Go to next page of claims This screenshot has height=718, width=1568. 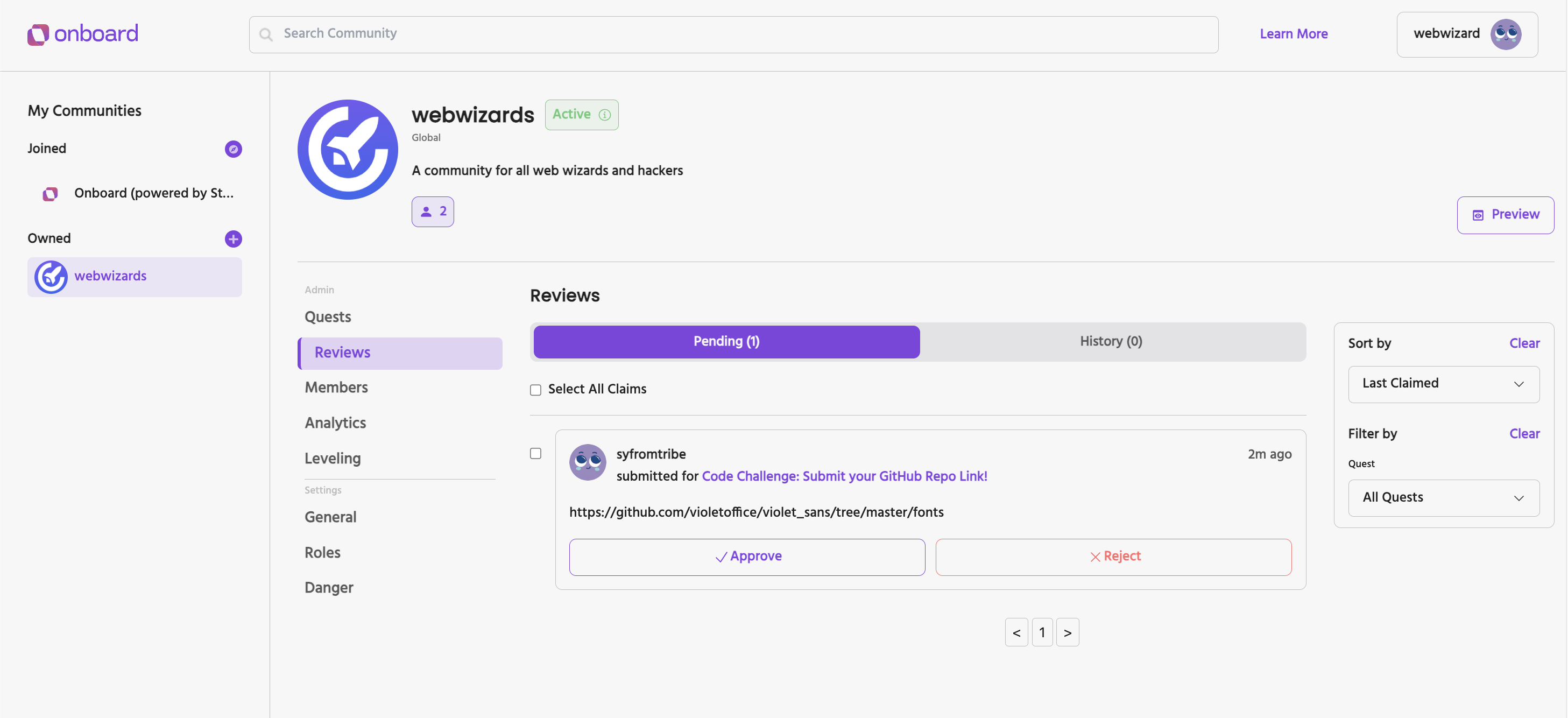click(1067, 633)
